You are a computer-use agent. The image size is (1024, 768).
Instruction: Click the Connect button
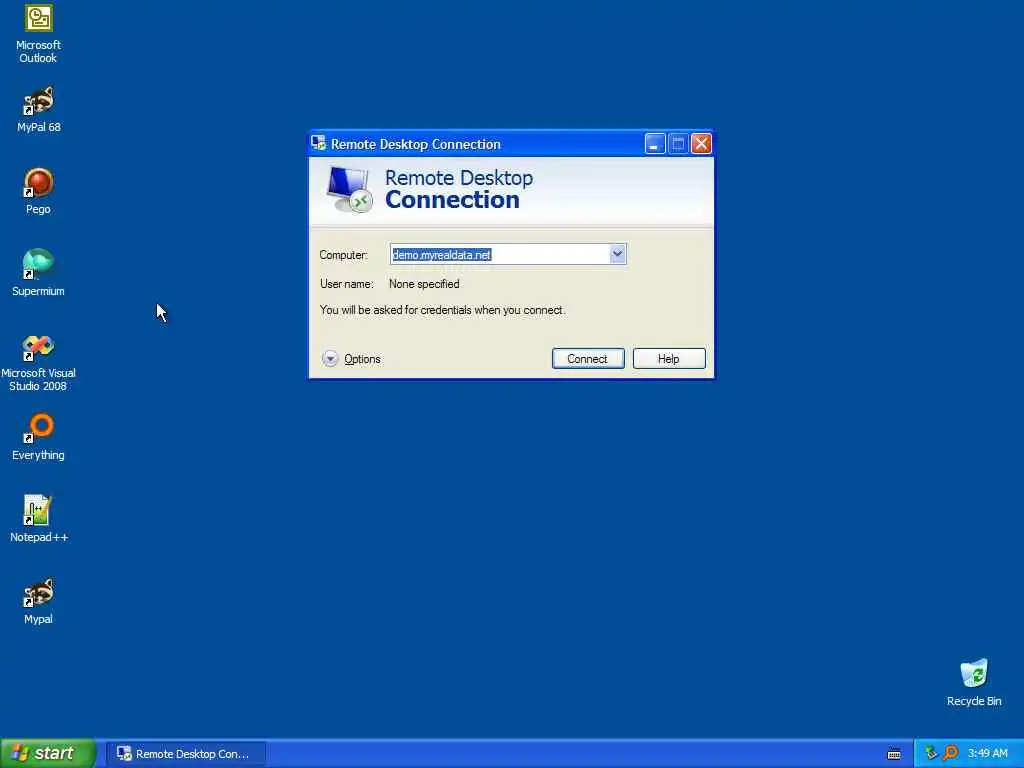[588, 359]
